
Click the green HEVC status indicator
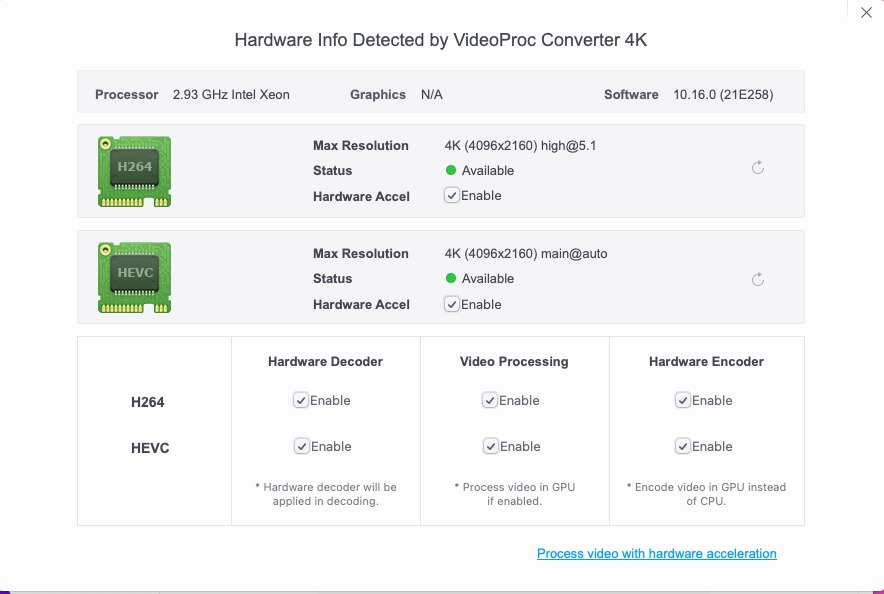click(451, 279)
